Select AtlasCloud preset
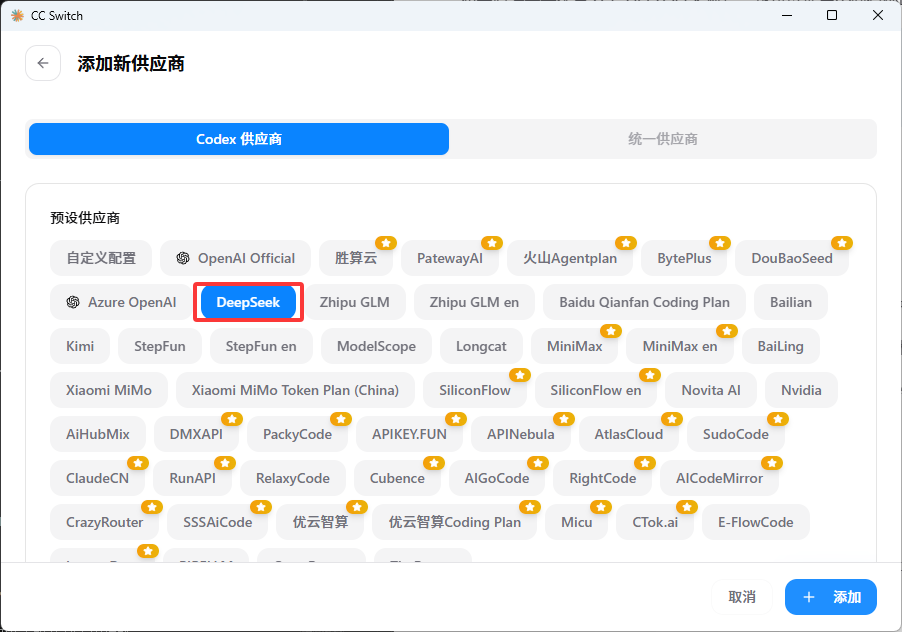This screenshot has height=632, width=902. click(629, 434)
